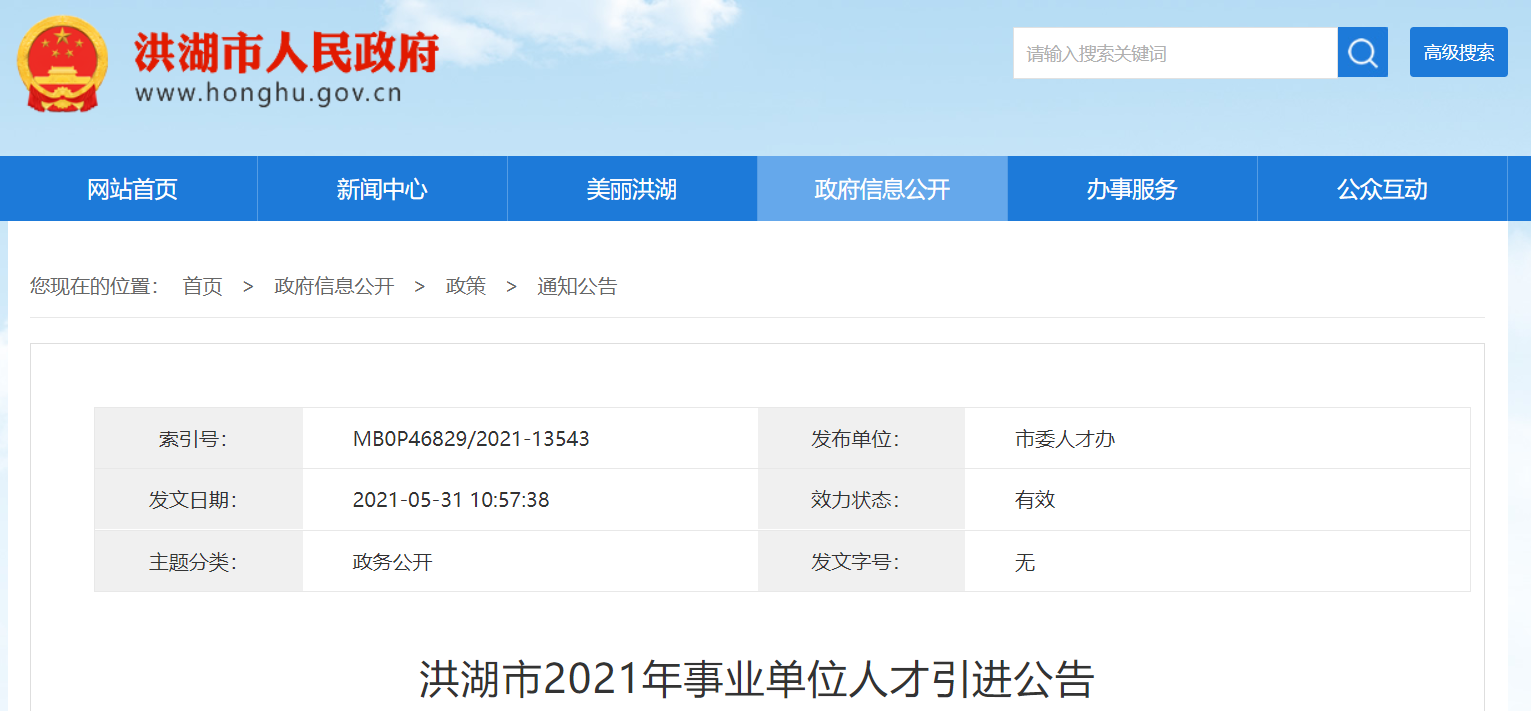Click 政府信息公开 breadcrumb link
1531x711 pixels.
tap(334, 287)
